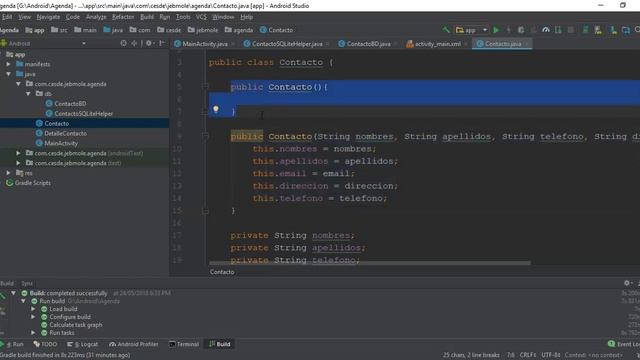Close the ContactoSQLiteHelper.java tab

[x=328, y=44]
